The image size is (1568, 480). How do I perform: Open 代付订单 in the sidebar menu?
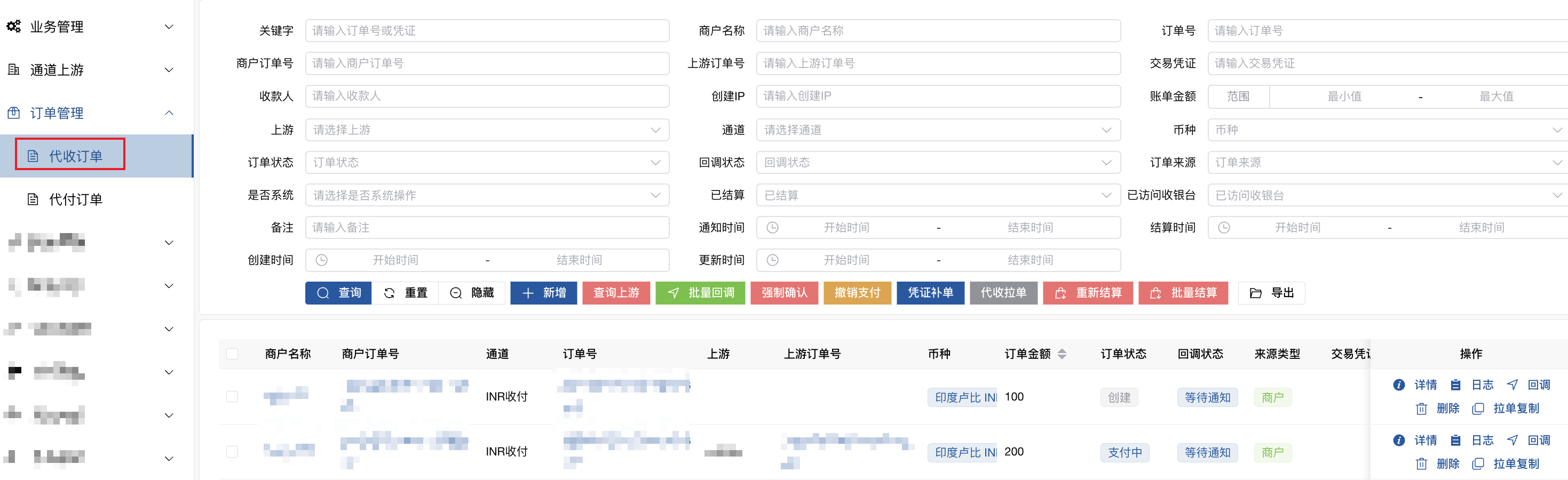75,199
